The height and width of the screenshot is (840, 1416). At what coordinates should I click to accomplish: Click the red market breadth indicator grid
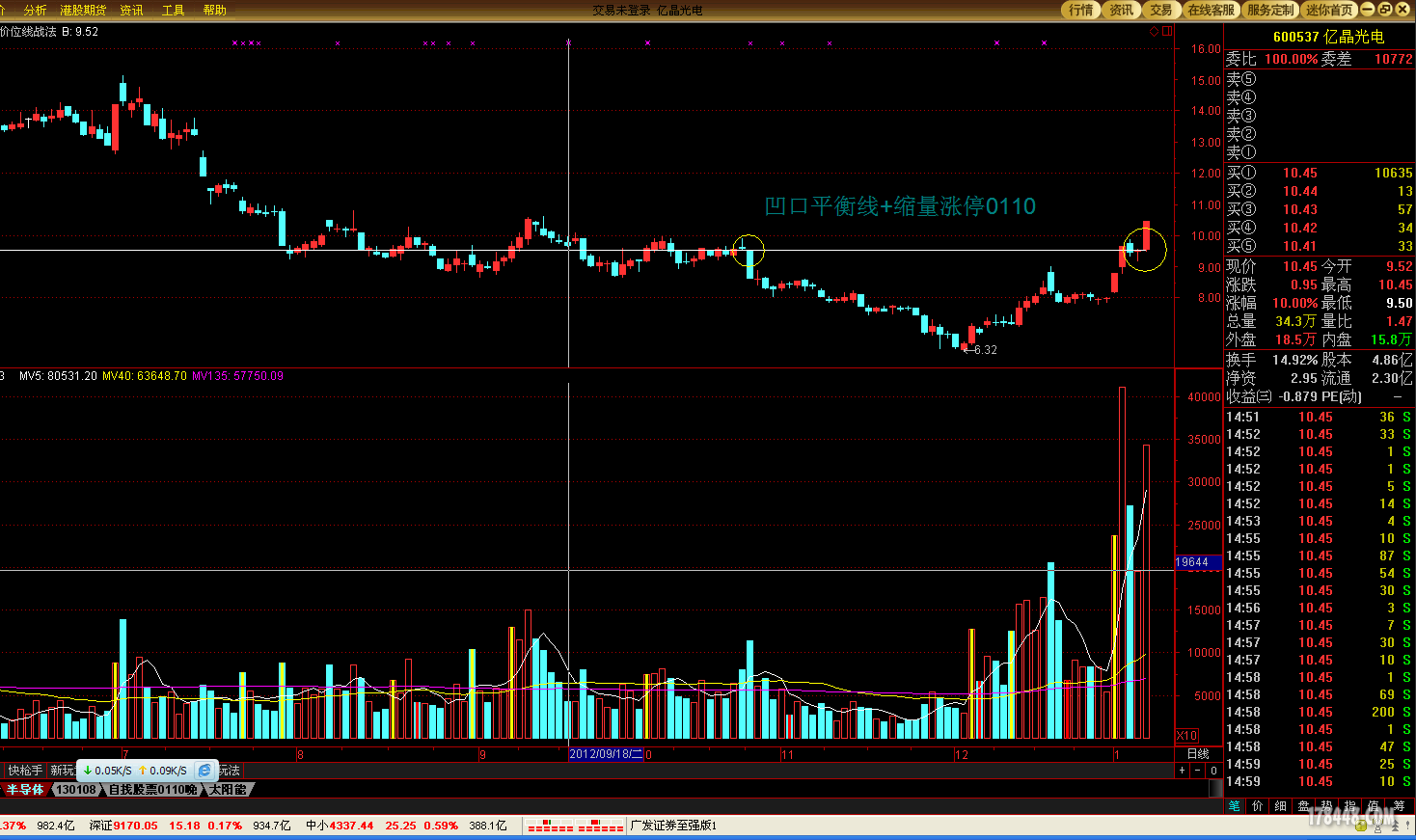click(576, 826)
